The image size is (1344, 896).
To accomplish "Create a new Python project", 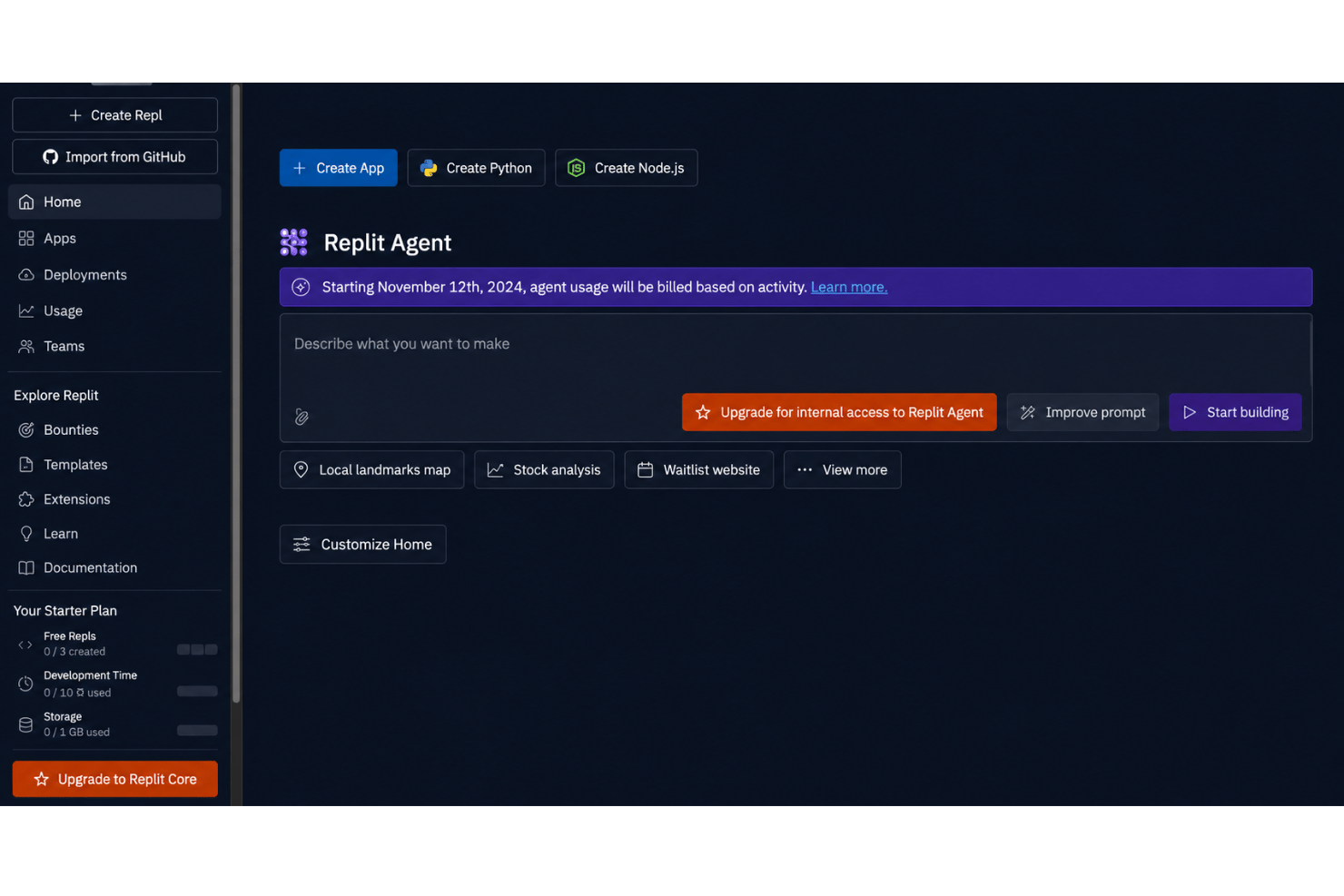I will coord(476,168).
